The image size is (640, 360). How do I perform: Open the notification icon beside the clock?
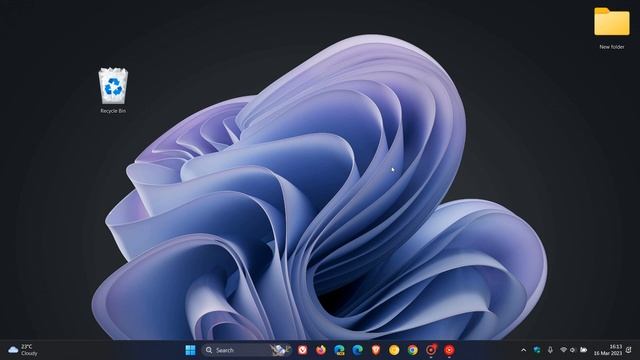pos(629,350)
